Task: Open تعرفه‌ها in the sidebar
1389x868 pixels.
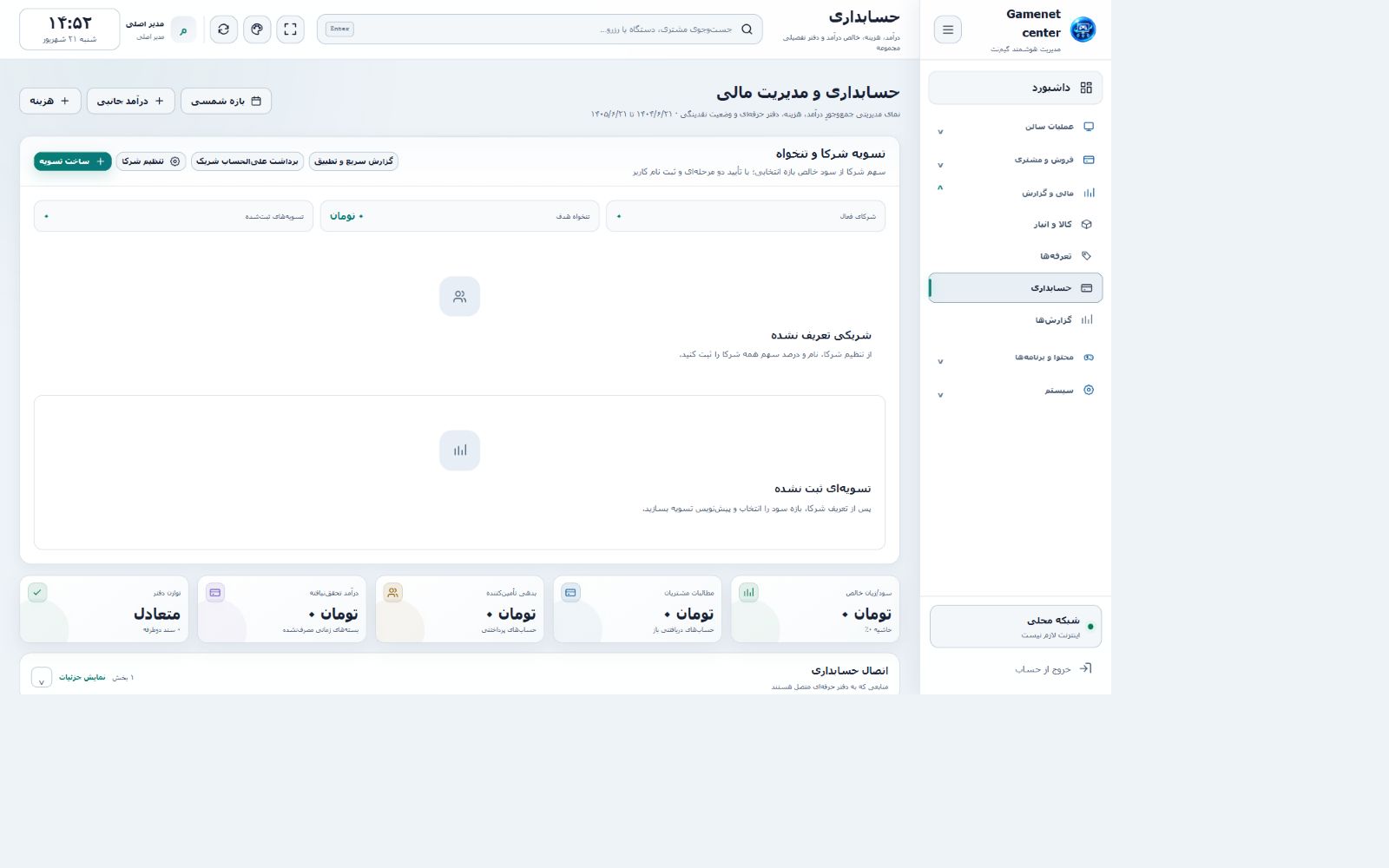Action: pyautogui.click(x=1016, y=256)
